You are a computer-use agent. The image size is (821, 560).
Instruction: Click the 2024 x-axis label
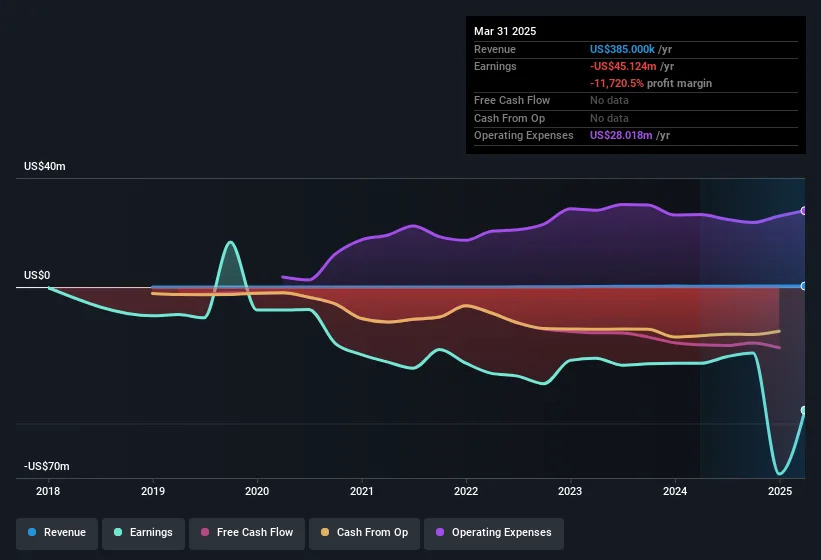pyautogui.click(x=675, y=491)
